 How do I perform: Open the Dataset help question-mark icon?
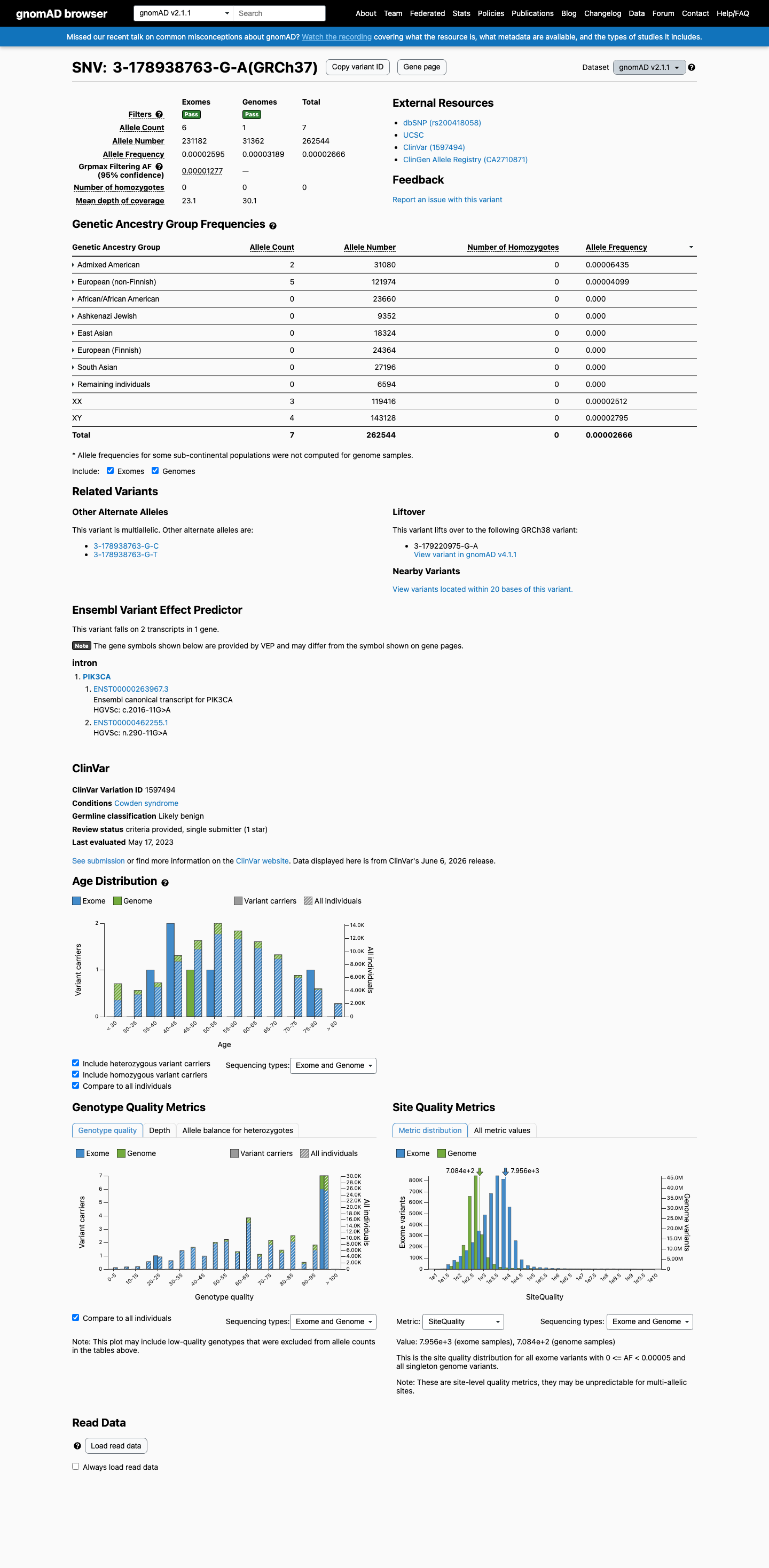[692, 68]
